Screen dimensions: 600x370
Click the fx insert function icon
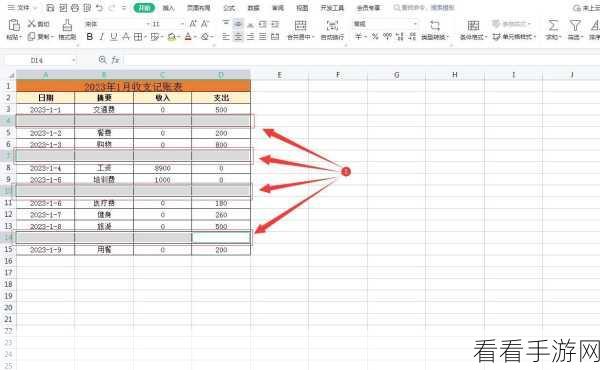pyautogui.click(x=116, y=60)
